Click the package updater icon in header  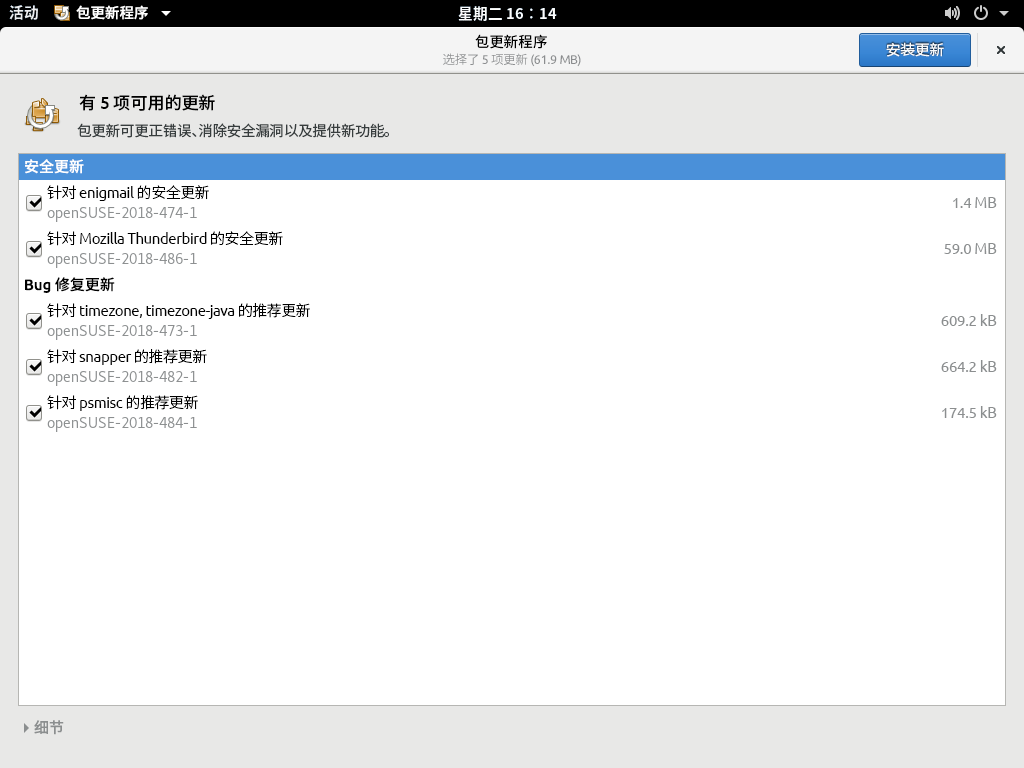(x=42, y=114)
